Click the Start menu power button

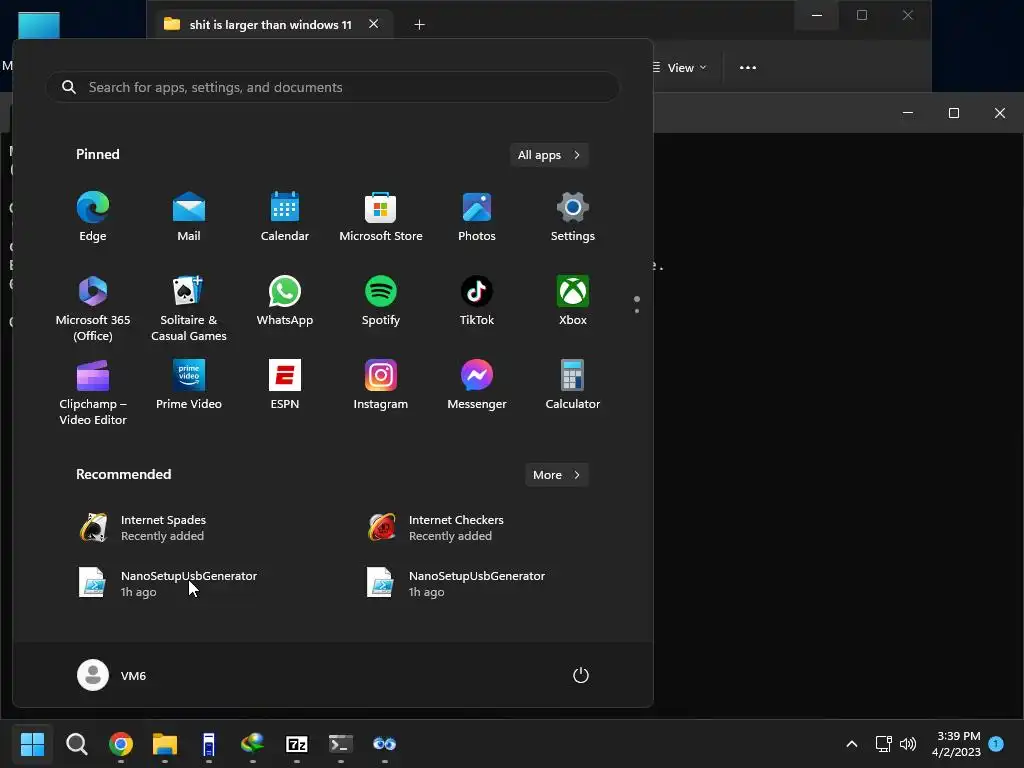click(581, 675)
